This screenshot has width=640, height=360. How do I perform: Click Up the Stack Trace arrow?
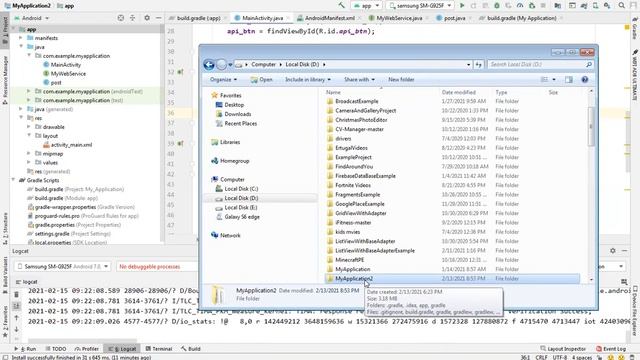(x=16, y=318)
